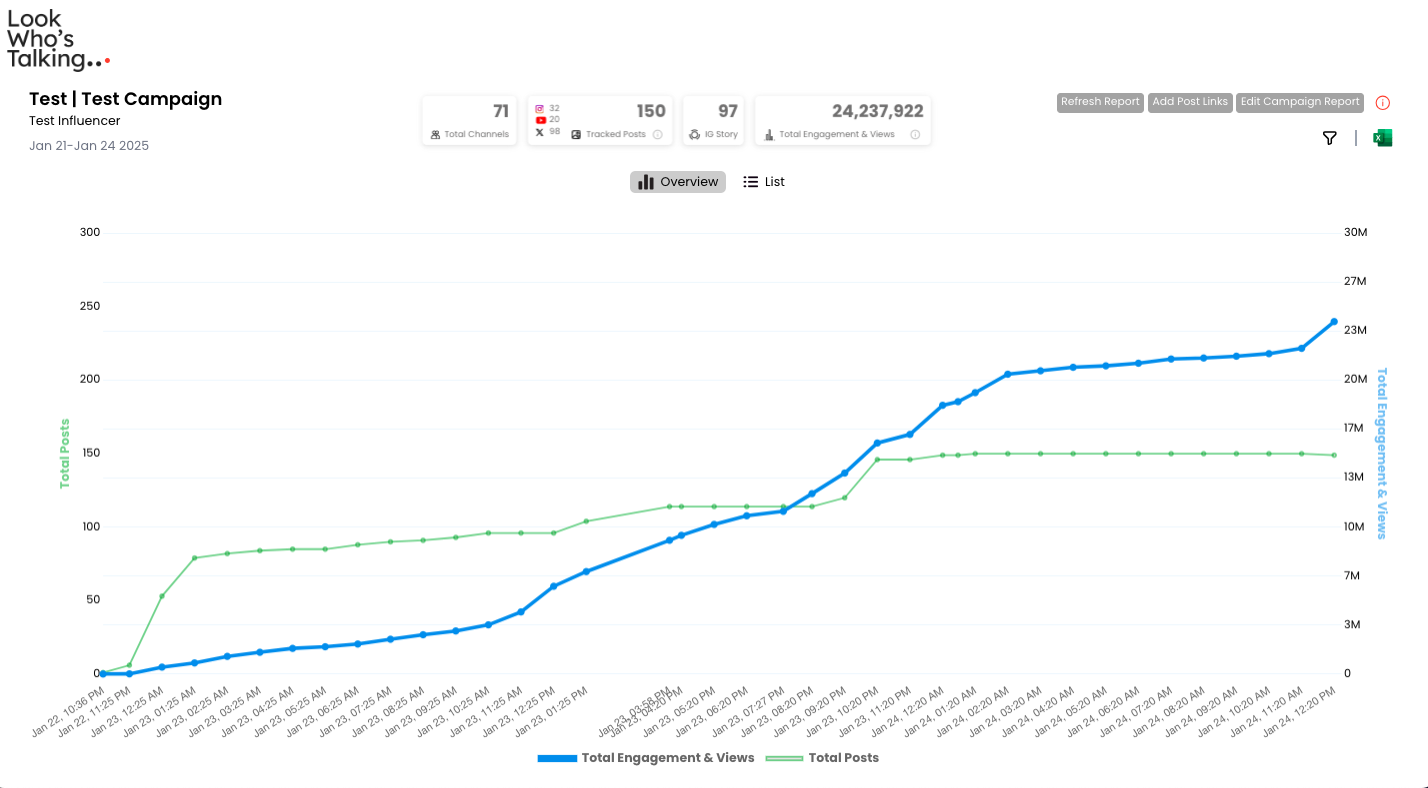Image resolution: width=1428 pixels, height=788 pixels.
Task: Open Edit Campaign Report
Action: click(1300, 102)
